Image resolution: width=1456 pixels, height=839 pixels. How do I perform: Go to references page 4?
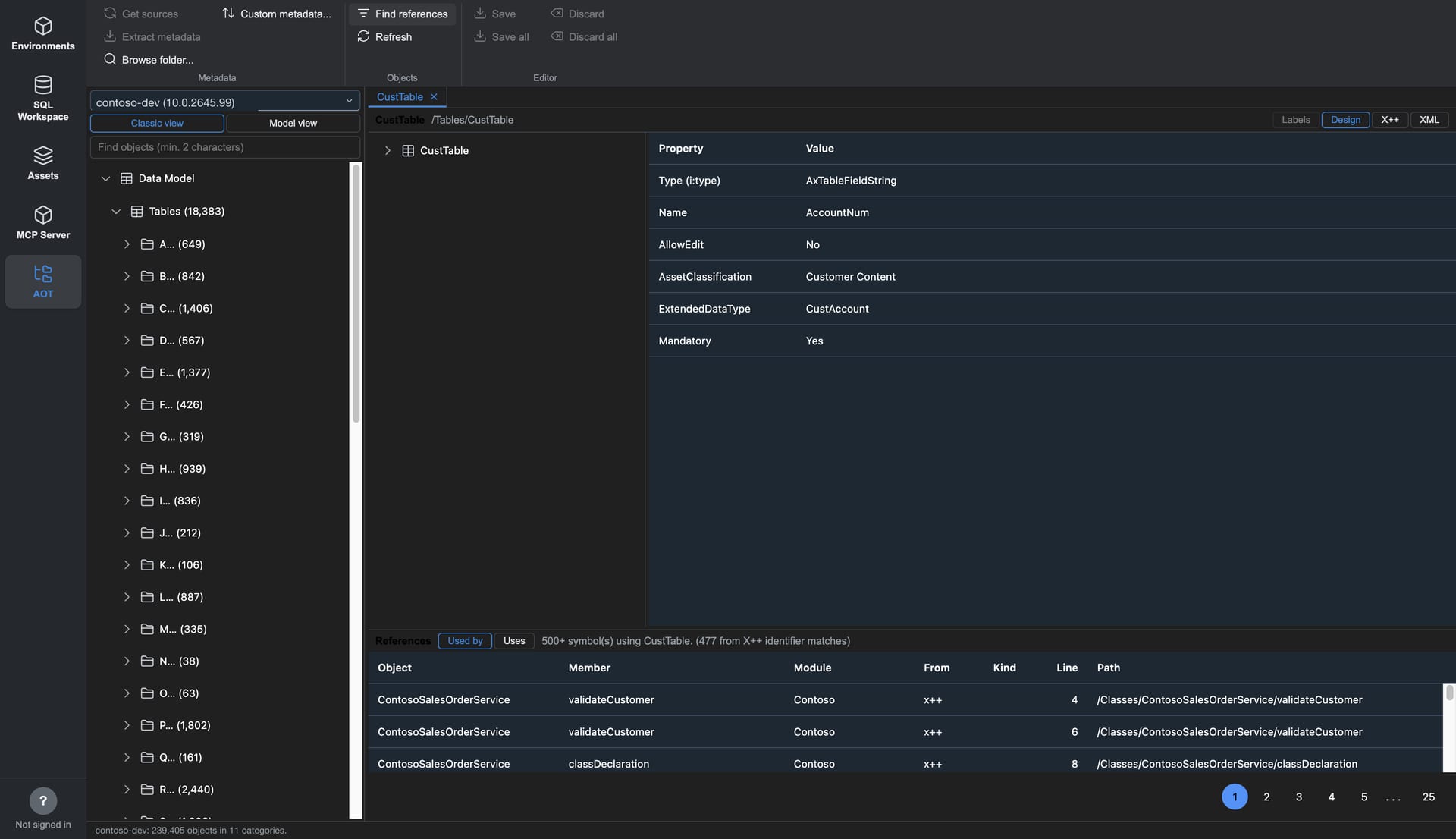1331,797
